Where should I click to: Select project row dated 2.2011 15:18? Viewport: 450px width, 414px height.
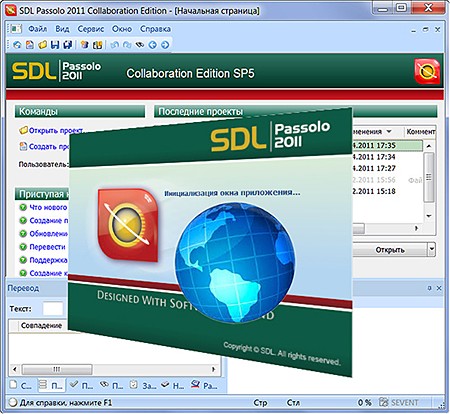[387, 191]
